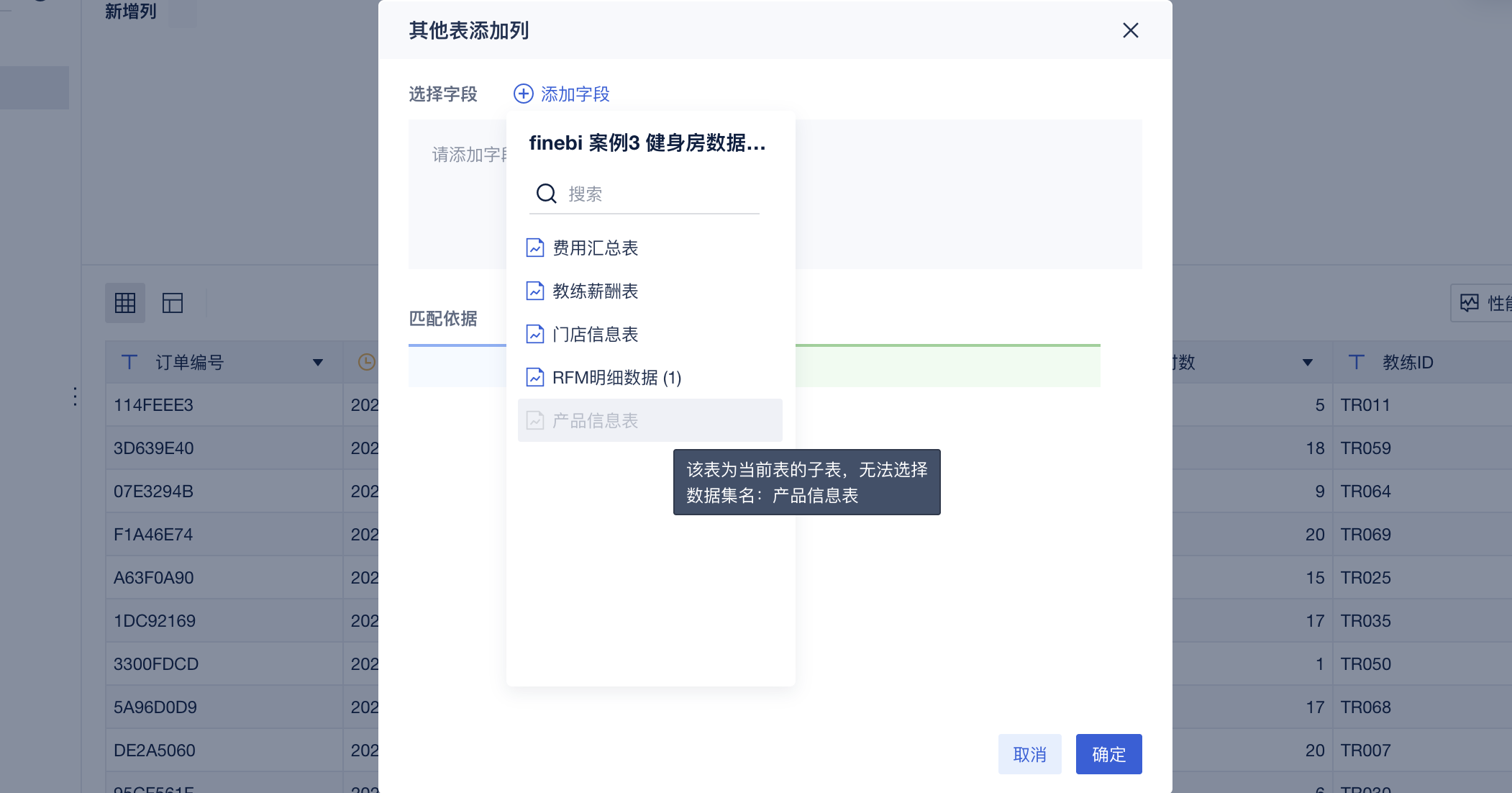The height and width of the screenshot is (793, 1512).
Task: Select 门店信息表 from the table list
Action: pyautogui.click(x=595, y=335)
